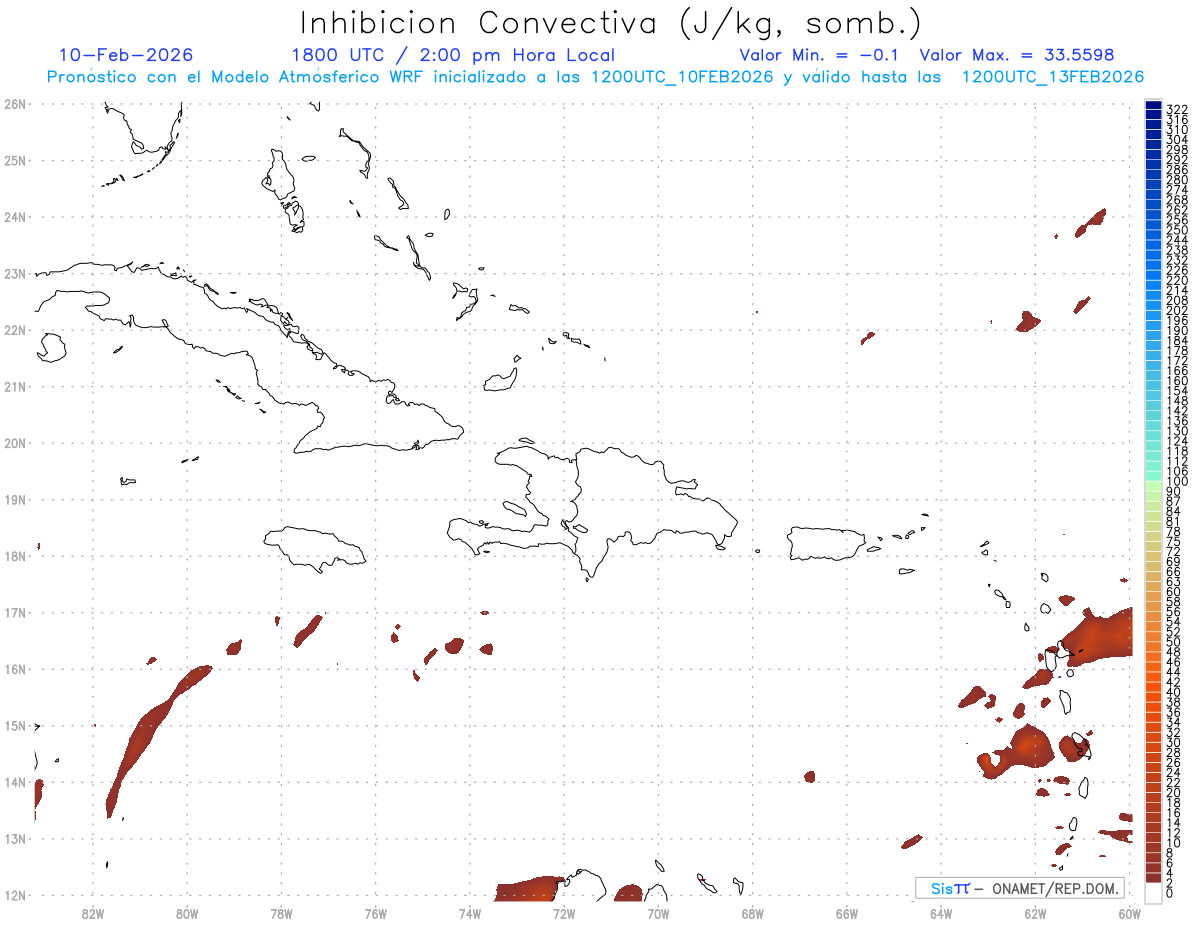Click the color bar value label "60"

pos(1174,591)
